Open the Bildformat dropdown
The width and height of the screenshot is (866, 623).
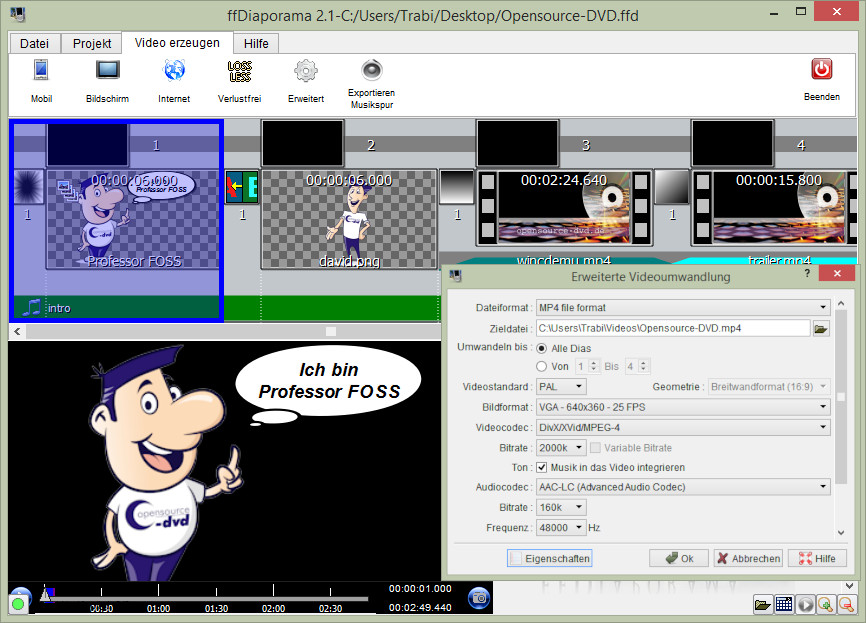click(x=683, y=407)
